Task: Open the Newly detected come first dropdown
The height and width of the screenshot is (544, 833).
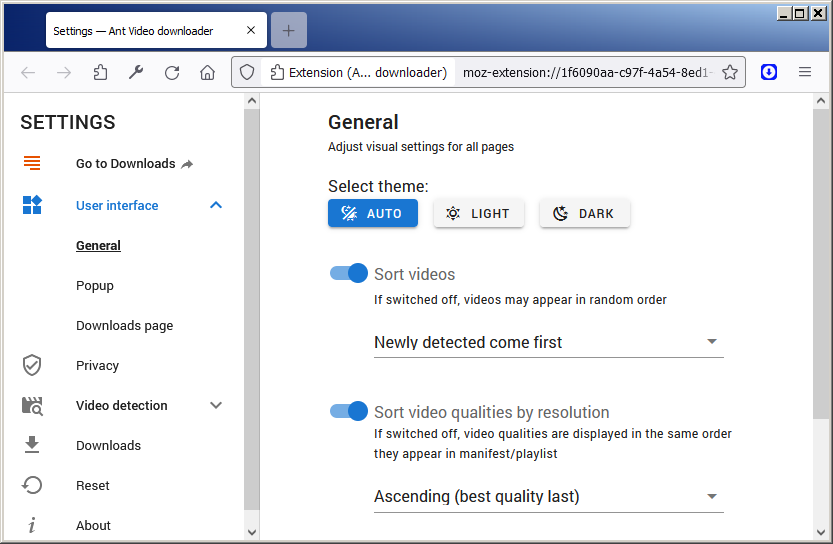Action: click(548, 343)
